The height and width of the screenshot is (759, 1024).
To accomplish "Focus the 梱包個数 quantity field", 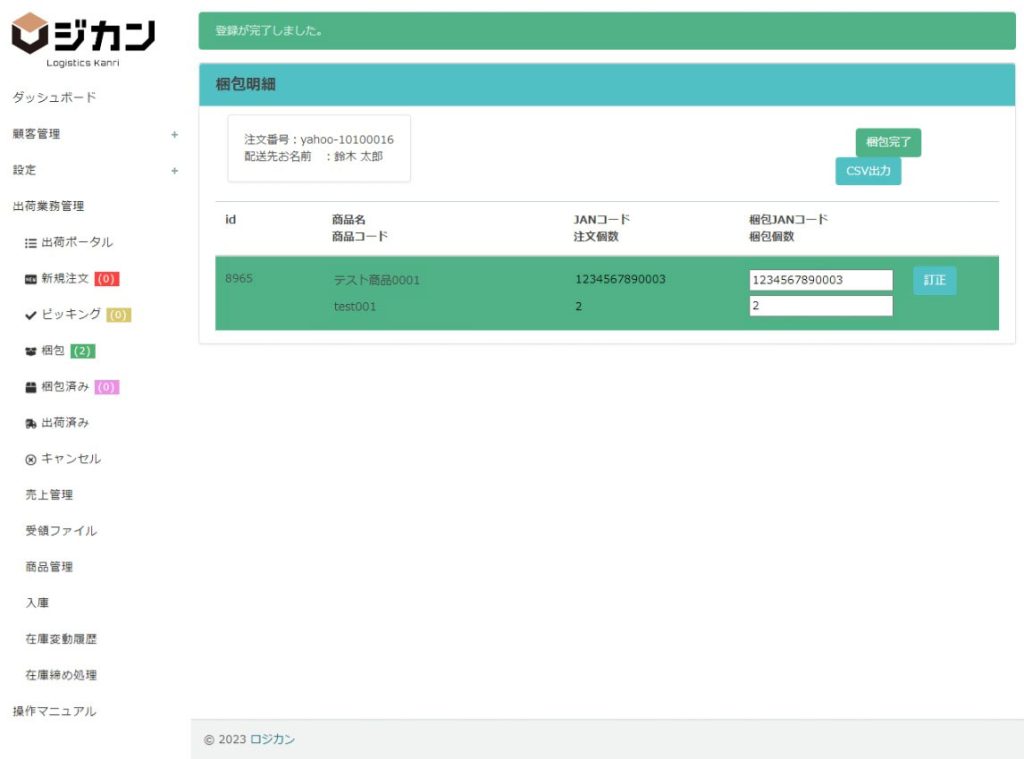I will click(x=820, y=306).
